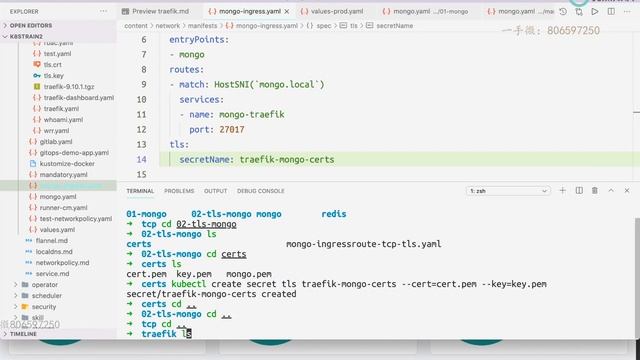Click the open changes compare icon
Viewport: 640px width, 360px height.
point(579,12)
